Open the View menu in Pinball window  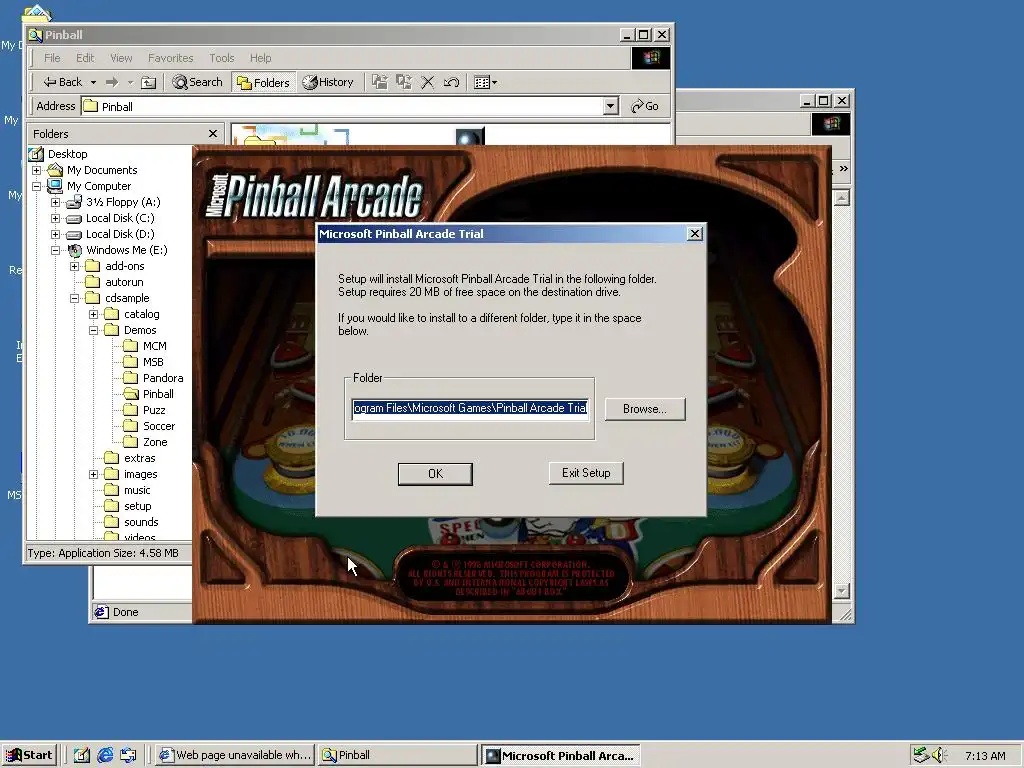point(121,58)
